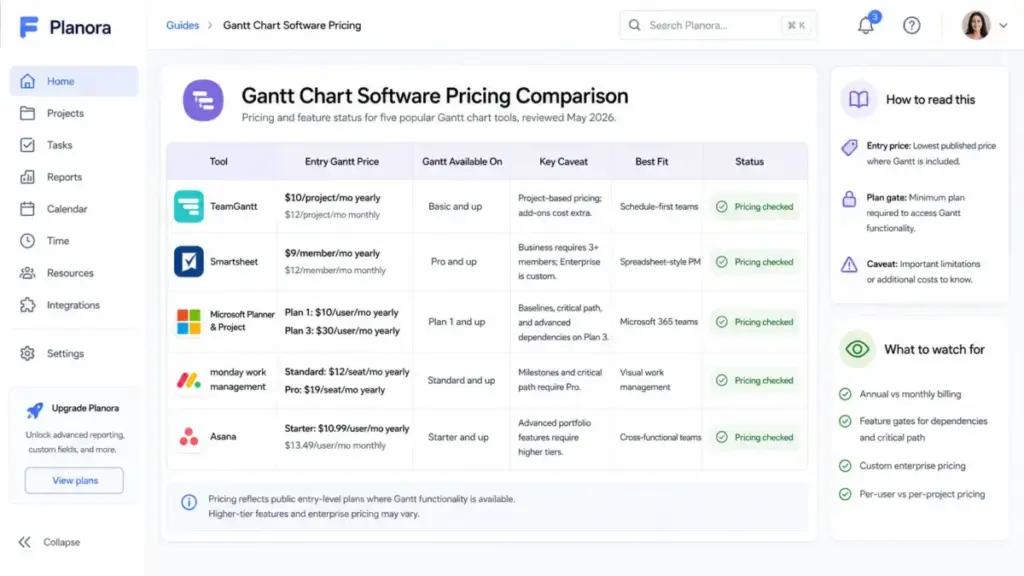Expand the profile dropdown chevron

[1004, 25]
